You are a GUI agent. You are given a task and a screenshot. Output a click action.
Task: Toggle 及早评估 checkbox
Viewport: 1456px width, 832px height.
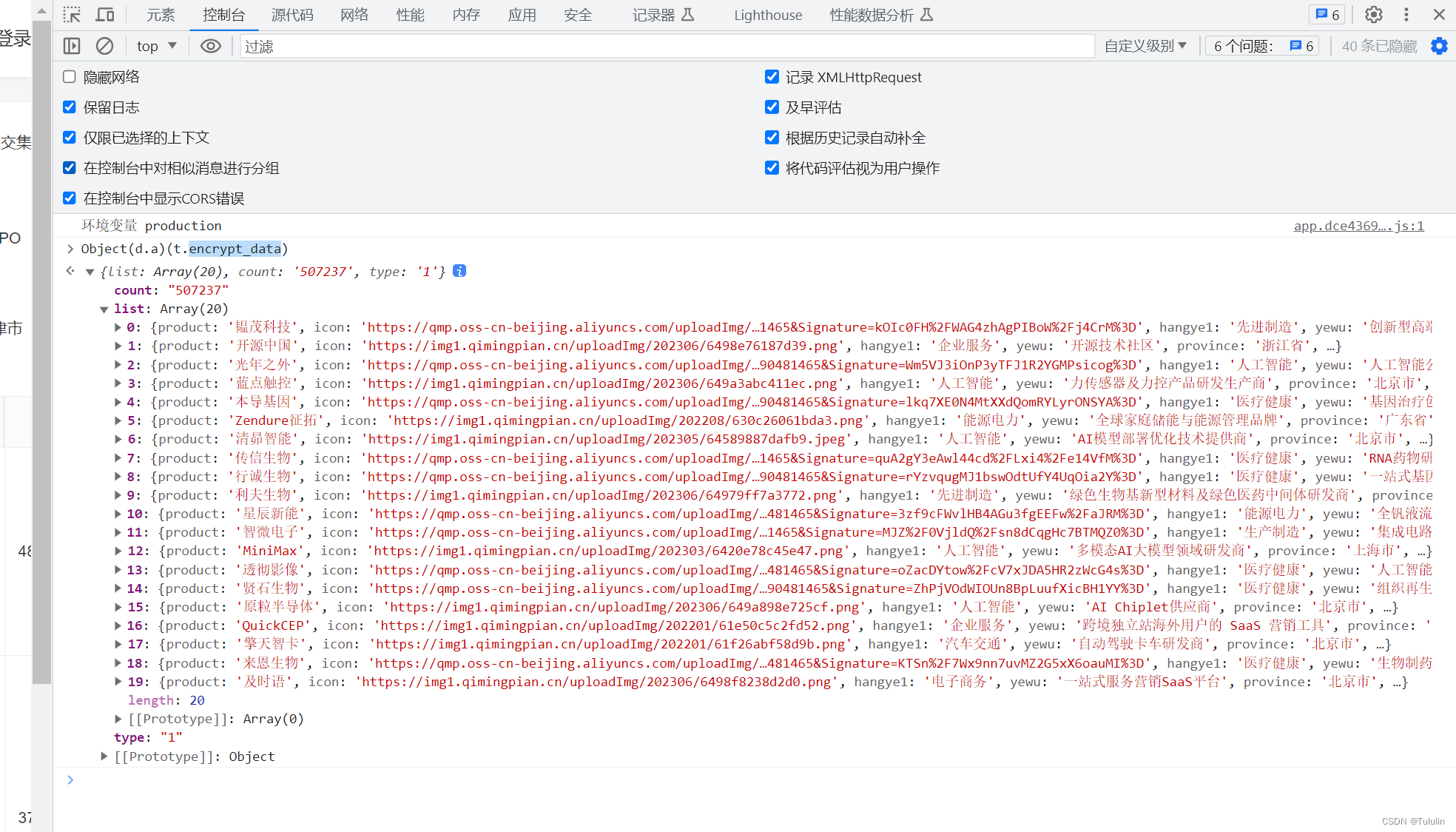(x=772, y=107)
